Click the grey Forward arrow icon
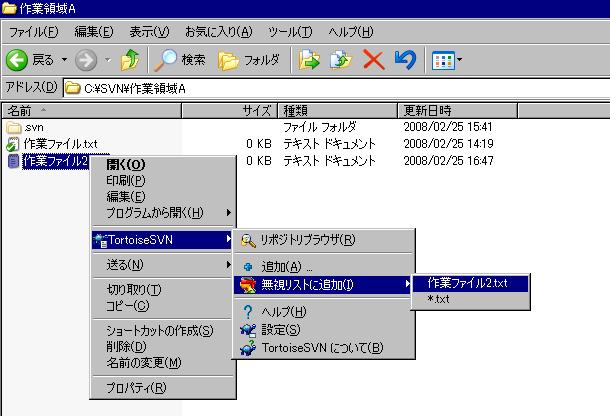Image resolution: width=610 pixels, height=416 pixels. [86, 60]
